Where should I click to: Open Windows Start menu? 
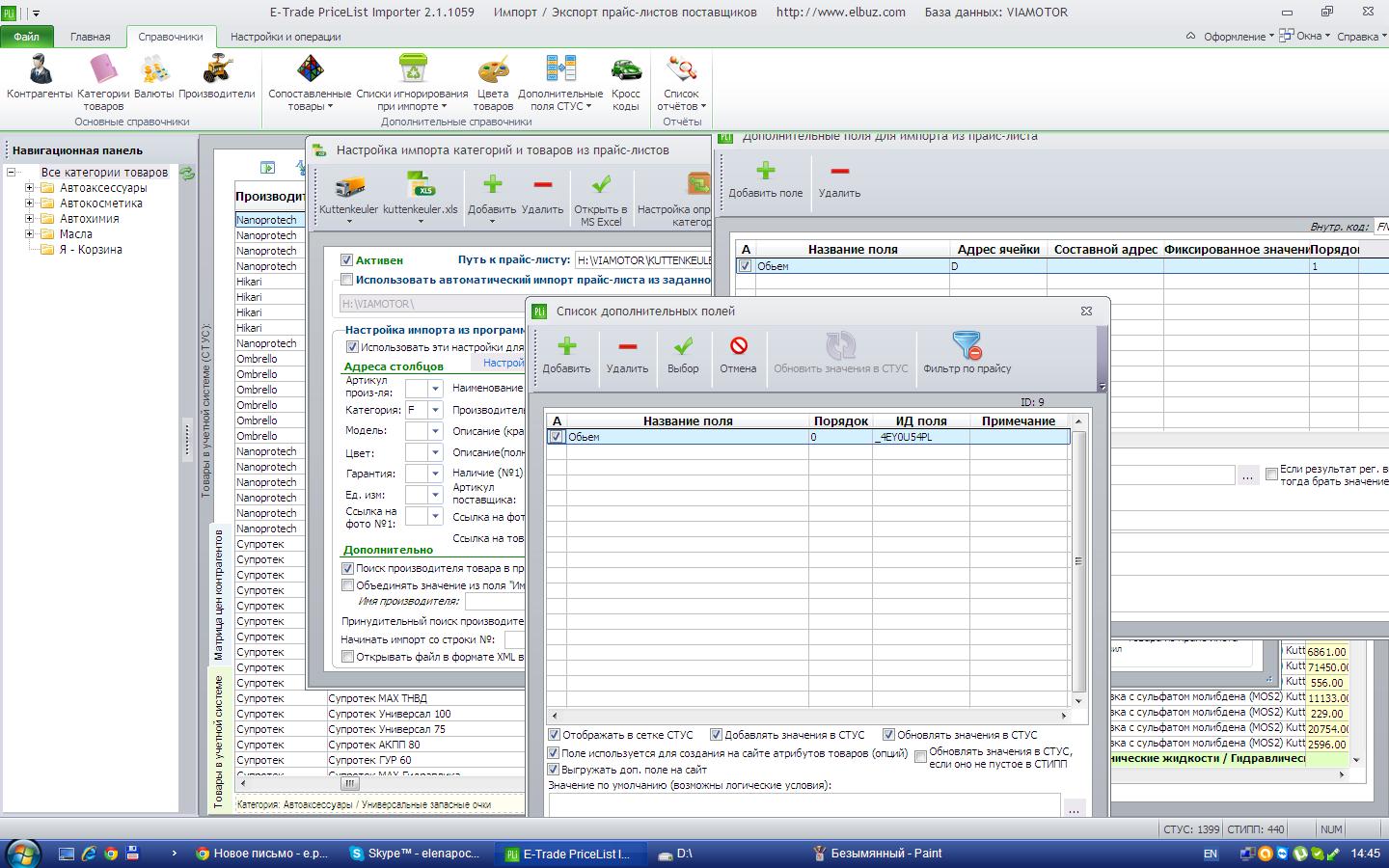click(x=21, y=854)
